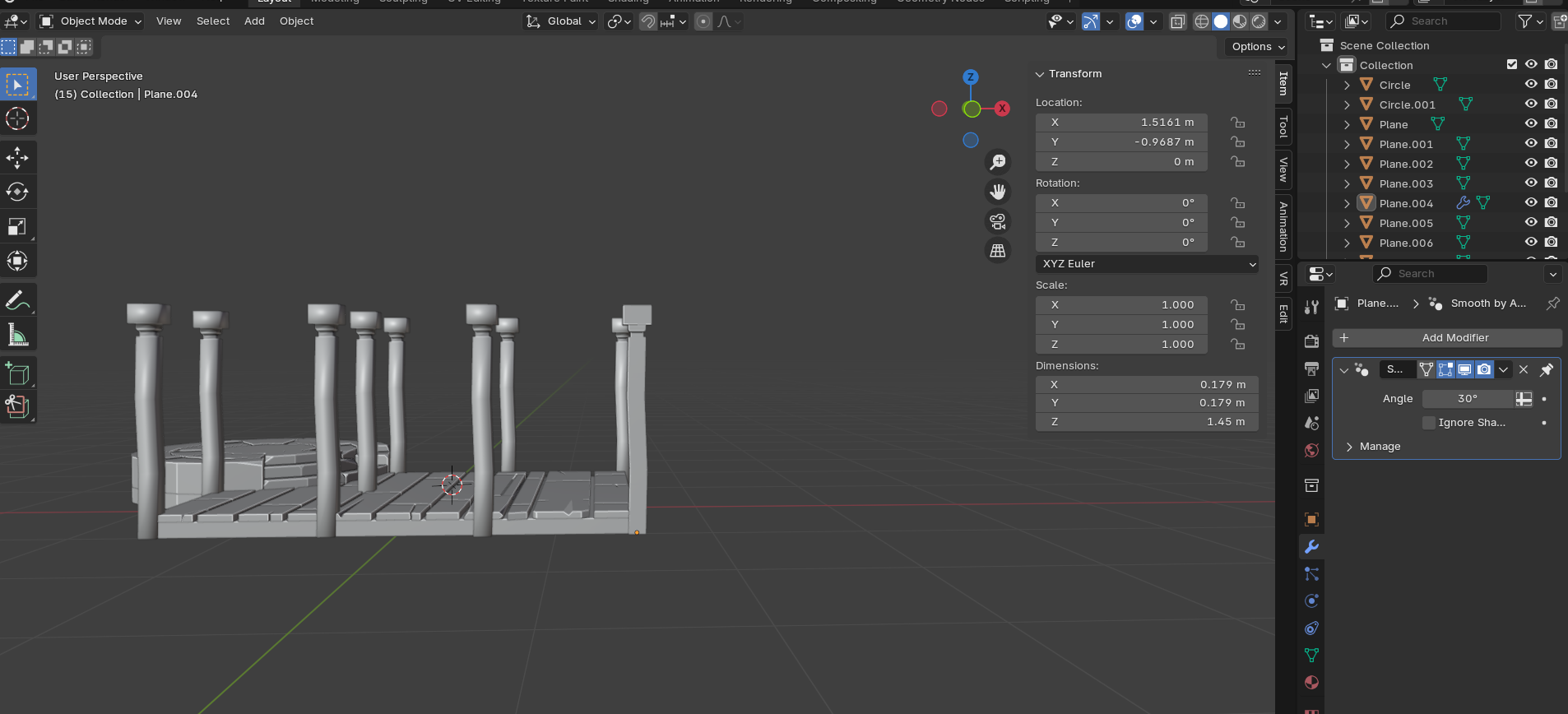Disable Plane.004 in renders camera icon
Viewport: 1568px width, 714px height.
[x=1551, y=202]
